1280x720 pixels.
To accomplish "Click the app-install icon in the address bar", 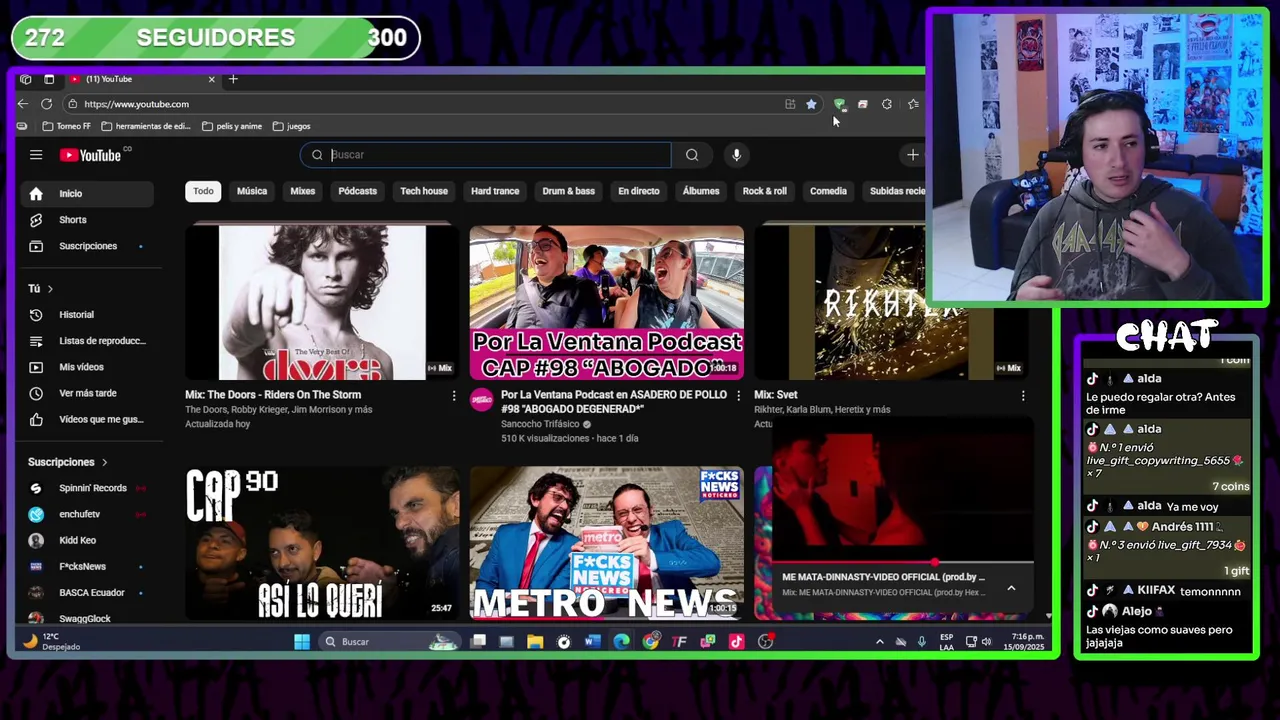I will [x=790, y=104].
